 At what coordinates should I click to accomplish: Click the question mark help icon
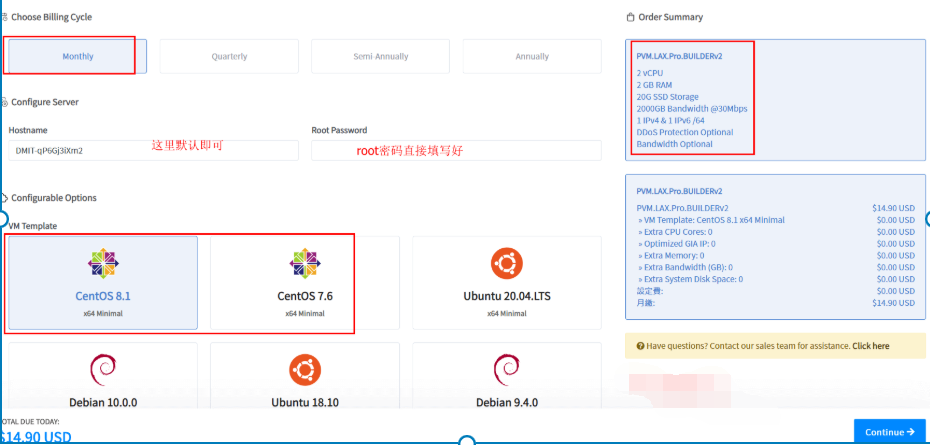pyautogui.click(x=640, y=346)
